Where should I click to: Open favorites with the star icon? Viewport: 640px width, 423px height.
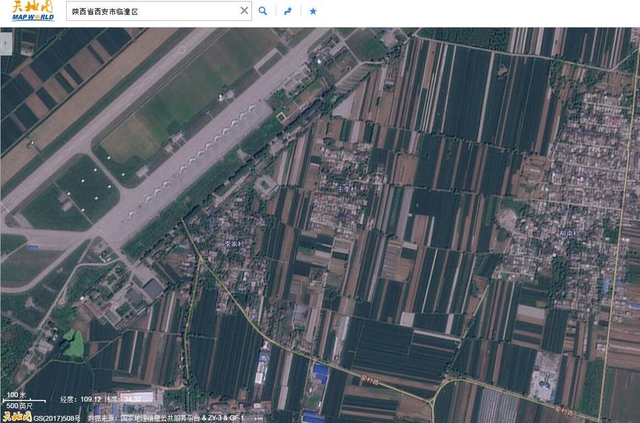point(313,11)
